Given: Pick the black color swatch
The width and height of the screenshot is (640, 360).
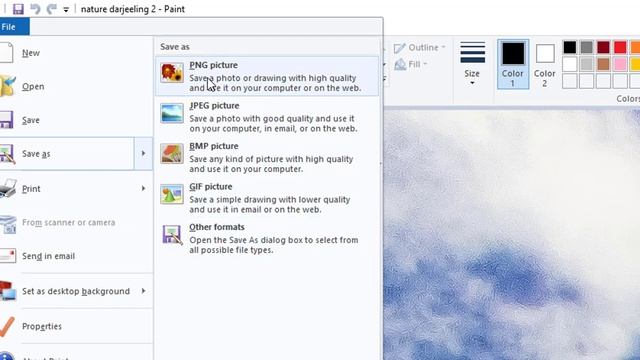Looking at the screenshot, I should [x=570, y=47].
